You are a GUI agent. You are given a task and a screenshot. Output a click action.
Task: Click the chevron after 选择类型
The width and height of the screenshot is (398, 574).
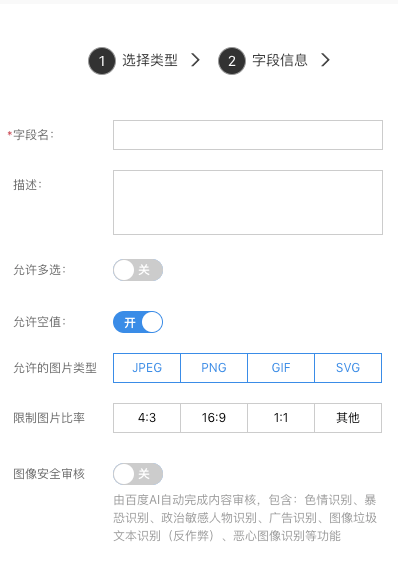point(196,60)
